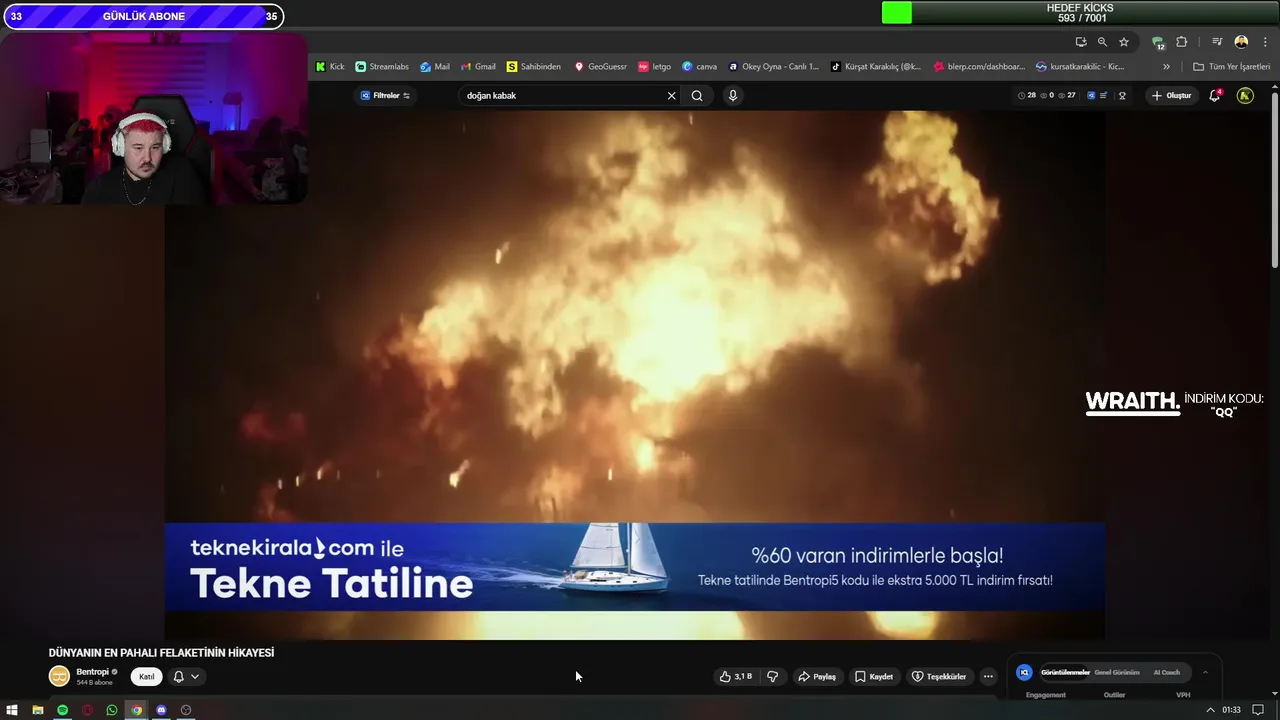Open the Filtreler filter button
Screen dimensions: 1280x720
[385, 96]
